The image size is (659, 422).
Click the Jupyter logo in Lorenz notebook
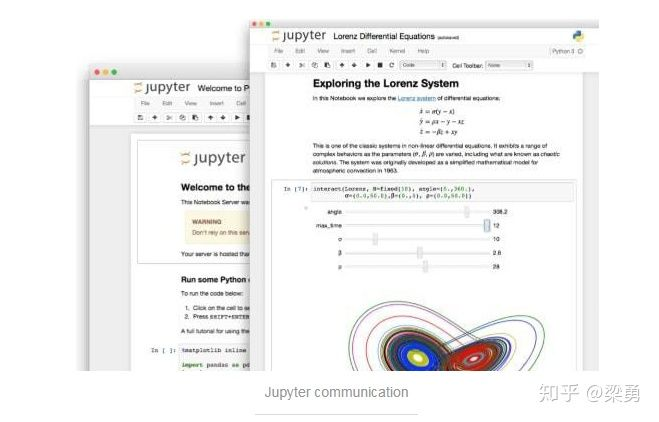(x=299, y=36)
